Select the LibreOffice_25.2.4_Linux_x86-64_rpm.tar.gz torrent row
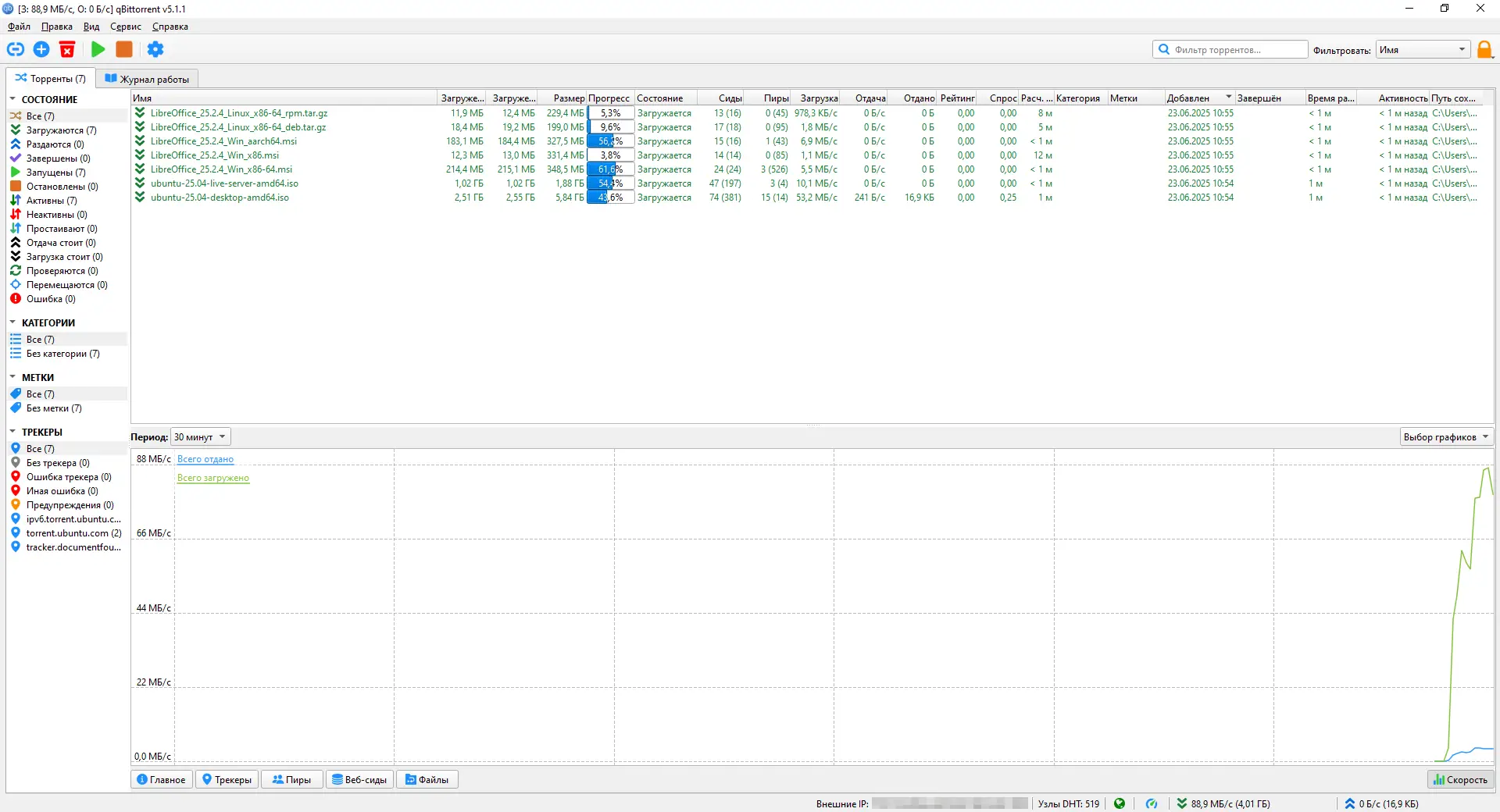Image resolution: width=1500 pixels, height=812 pixels. click(812, 113)
